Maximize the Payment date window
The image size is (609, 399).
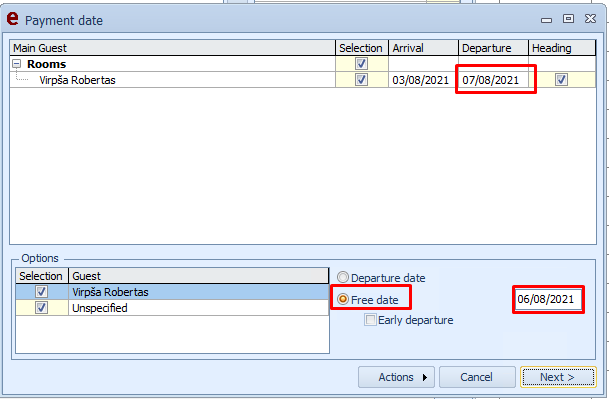pos(568,18)
